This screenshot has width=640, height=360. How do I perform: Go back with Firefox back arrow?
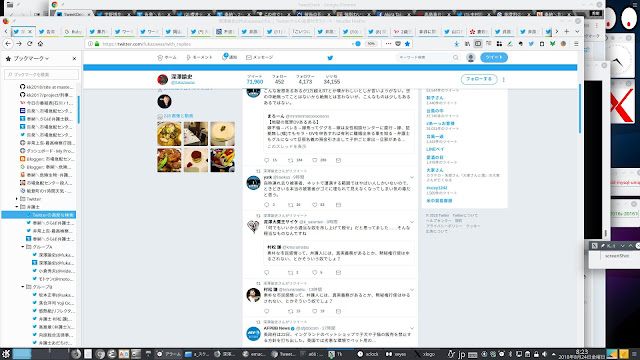click(x=8, y=44)
